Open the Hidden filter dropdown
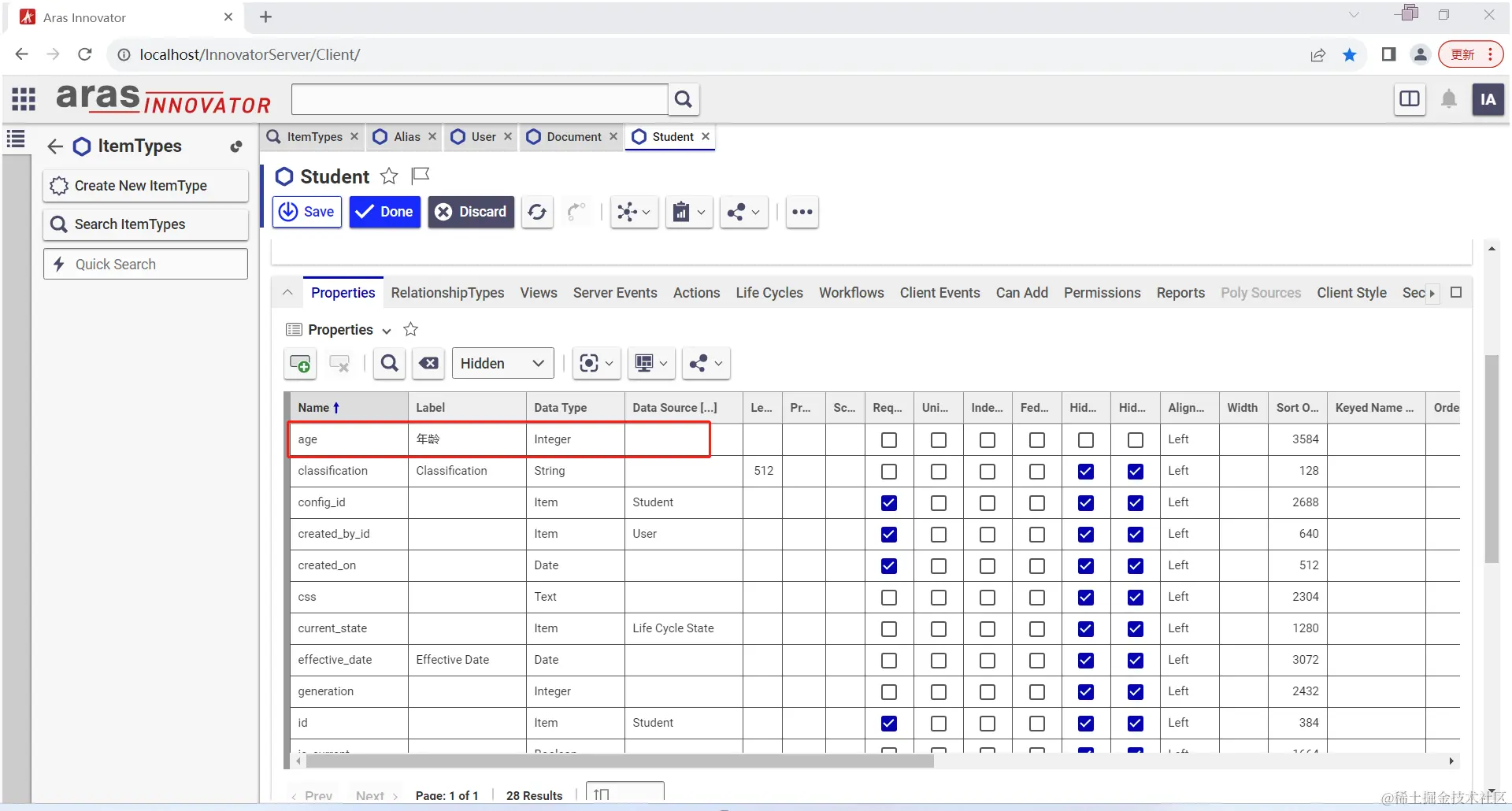Image resolution: width=1512 pixels, height=811 pixels. pyautogui.click(x=502, y=363)
